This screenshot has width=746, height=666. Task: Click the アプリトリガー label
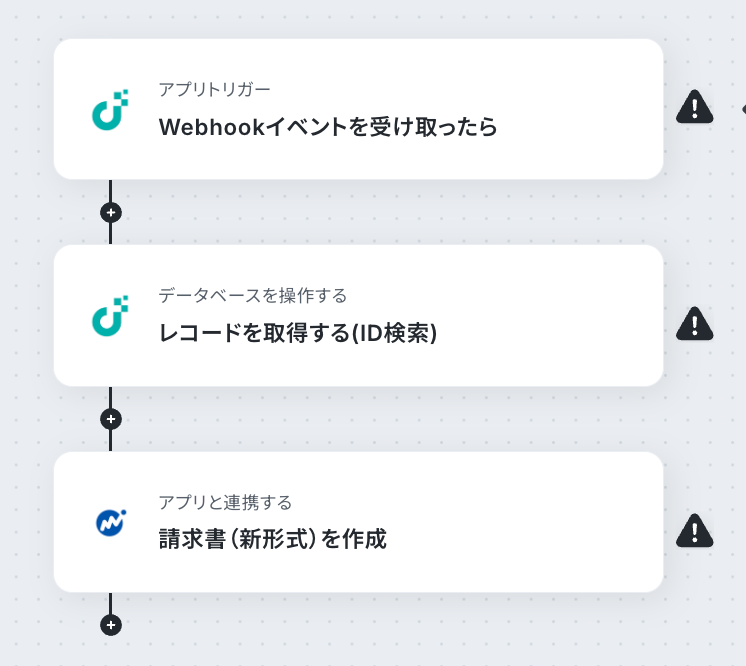point(214,89)
